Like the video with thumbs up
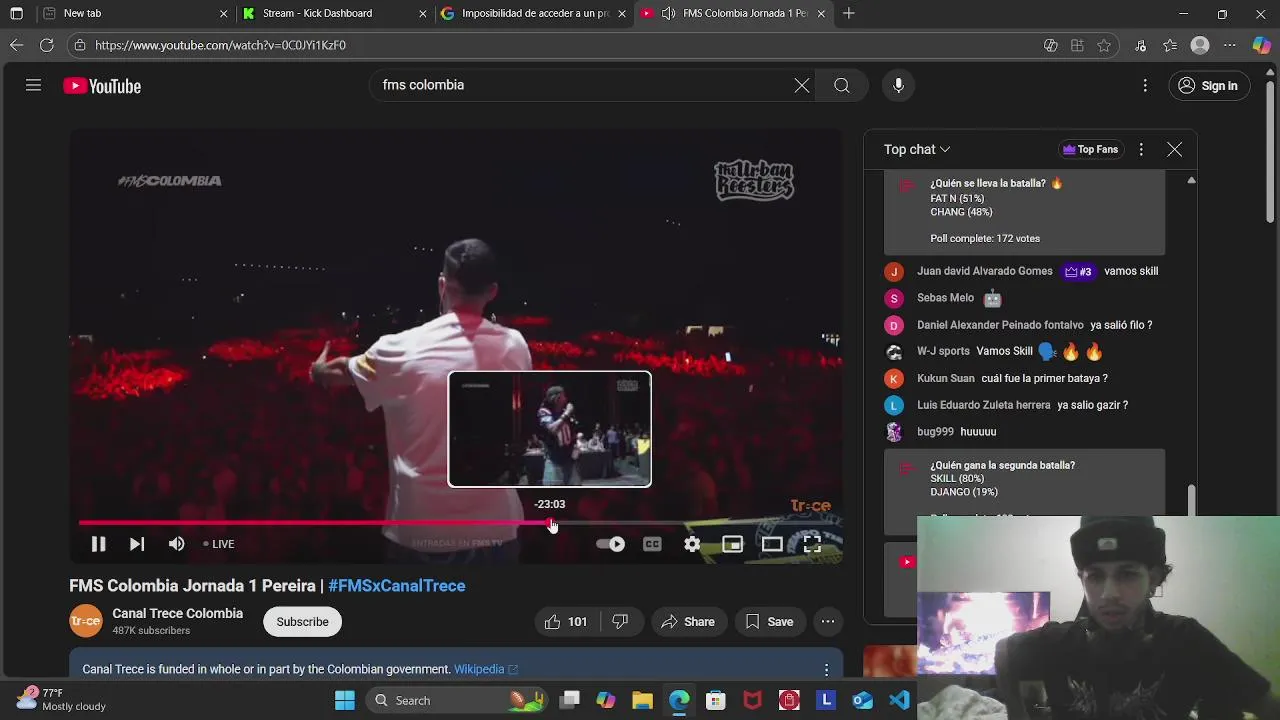 565,622
